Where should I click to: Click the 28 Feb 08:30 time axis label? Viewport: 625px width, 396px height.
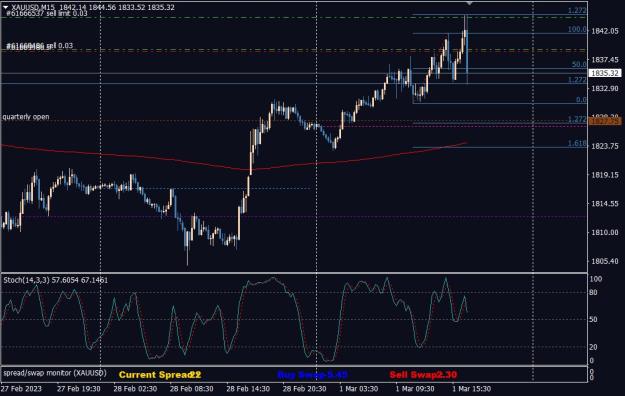tap(192, 388)
